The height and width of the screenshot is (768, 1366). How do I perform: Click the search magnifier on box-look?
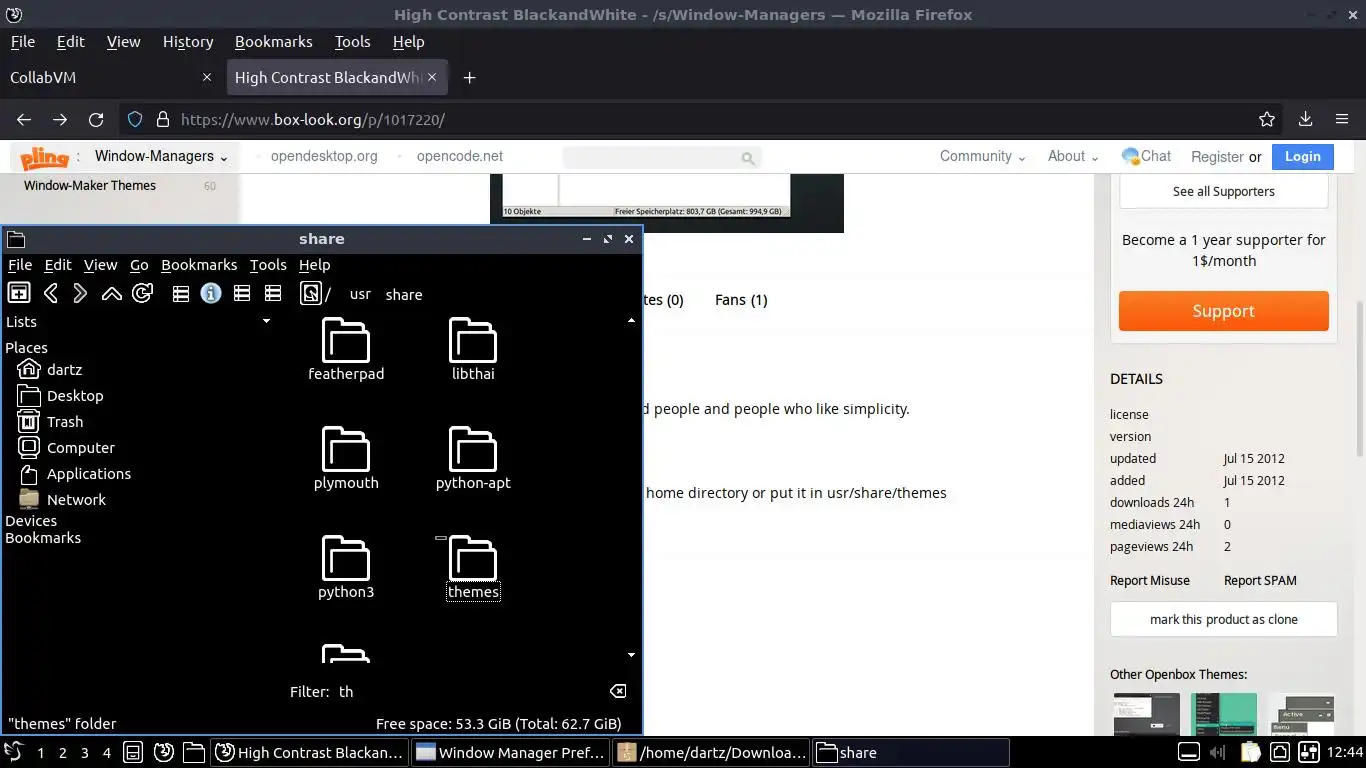coord(747,158)
